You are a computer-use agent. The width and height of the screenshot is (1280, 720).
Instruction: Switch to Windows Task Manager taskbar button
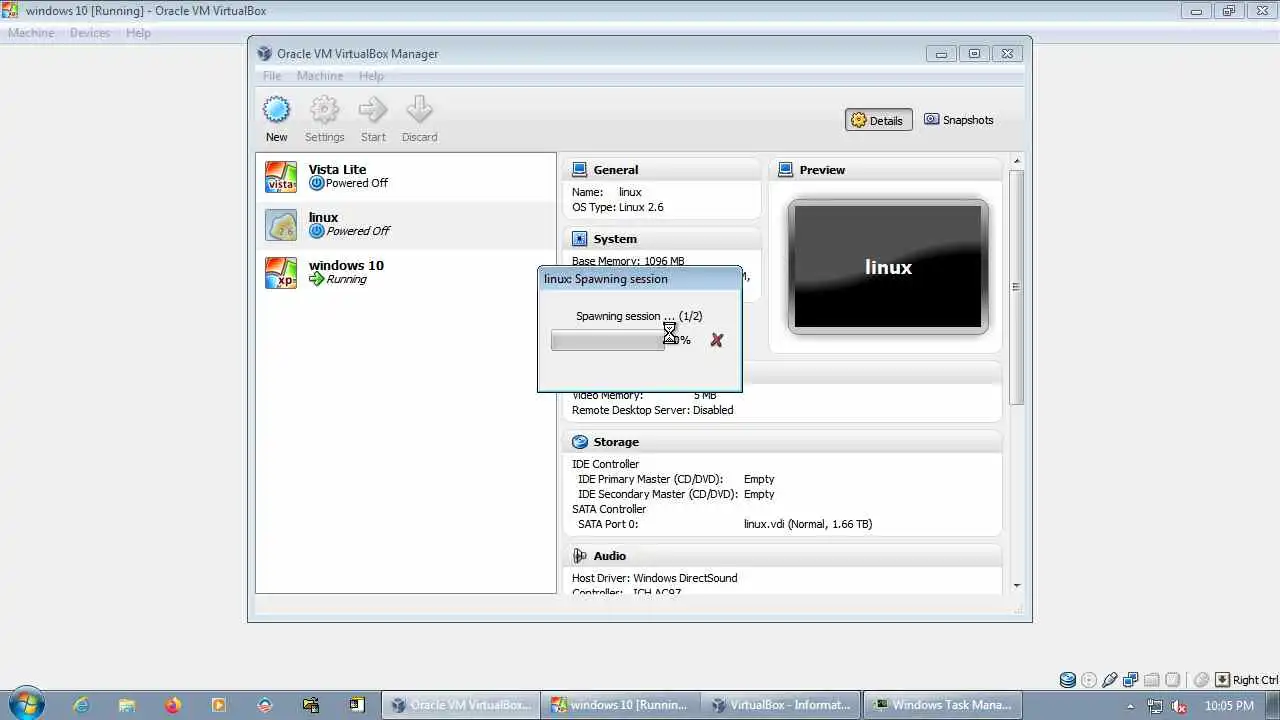pos(942,705)
